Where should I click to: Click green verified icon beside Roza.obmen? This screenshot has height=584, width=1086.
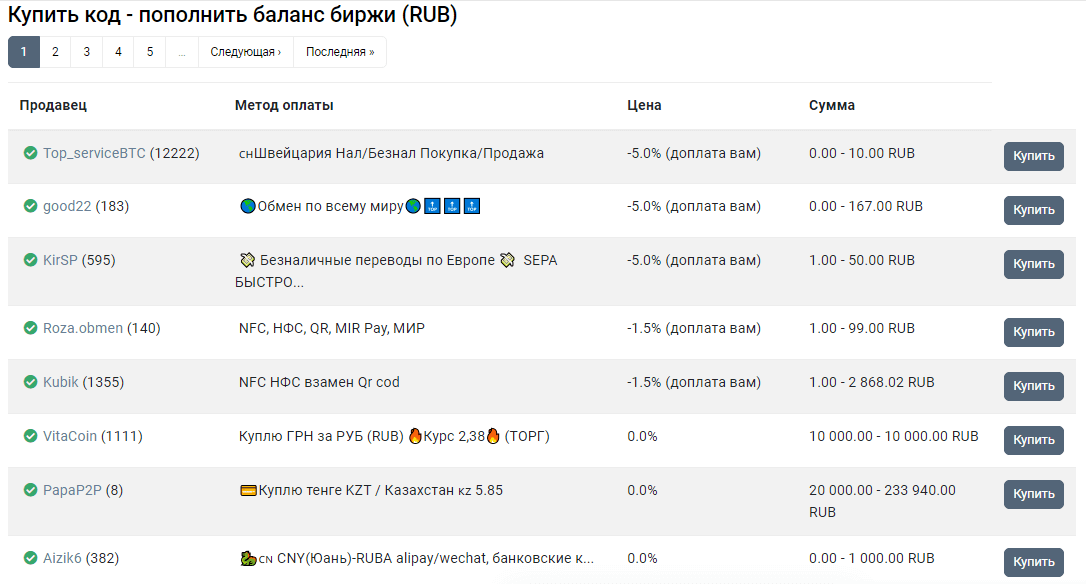(x=30, y=328)
